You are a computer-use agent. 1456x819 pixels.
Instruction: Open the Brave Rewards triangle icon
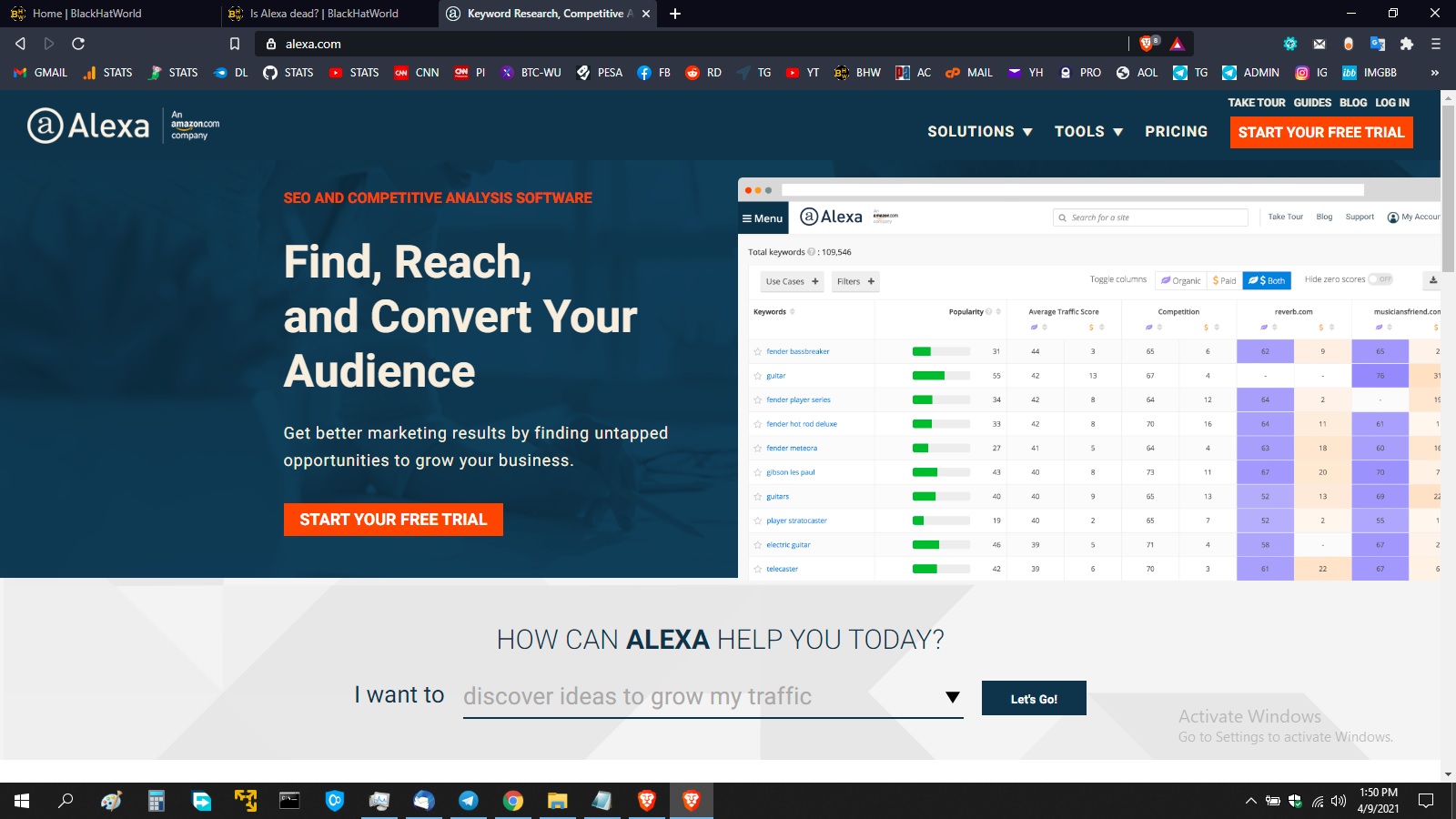(1177, 44)
